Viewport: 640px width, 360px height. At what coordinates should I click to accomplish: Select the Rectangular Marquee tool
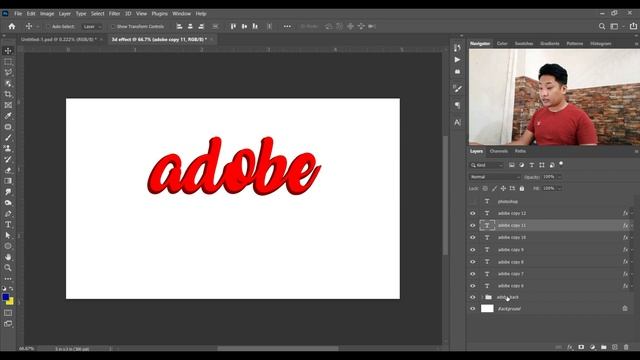pyautogui.click(x=8, y=62)
